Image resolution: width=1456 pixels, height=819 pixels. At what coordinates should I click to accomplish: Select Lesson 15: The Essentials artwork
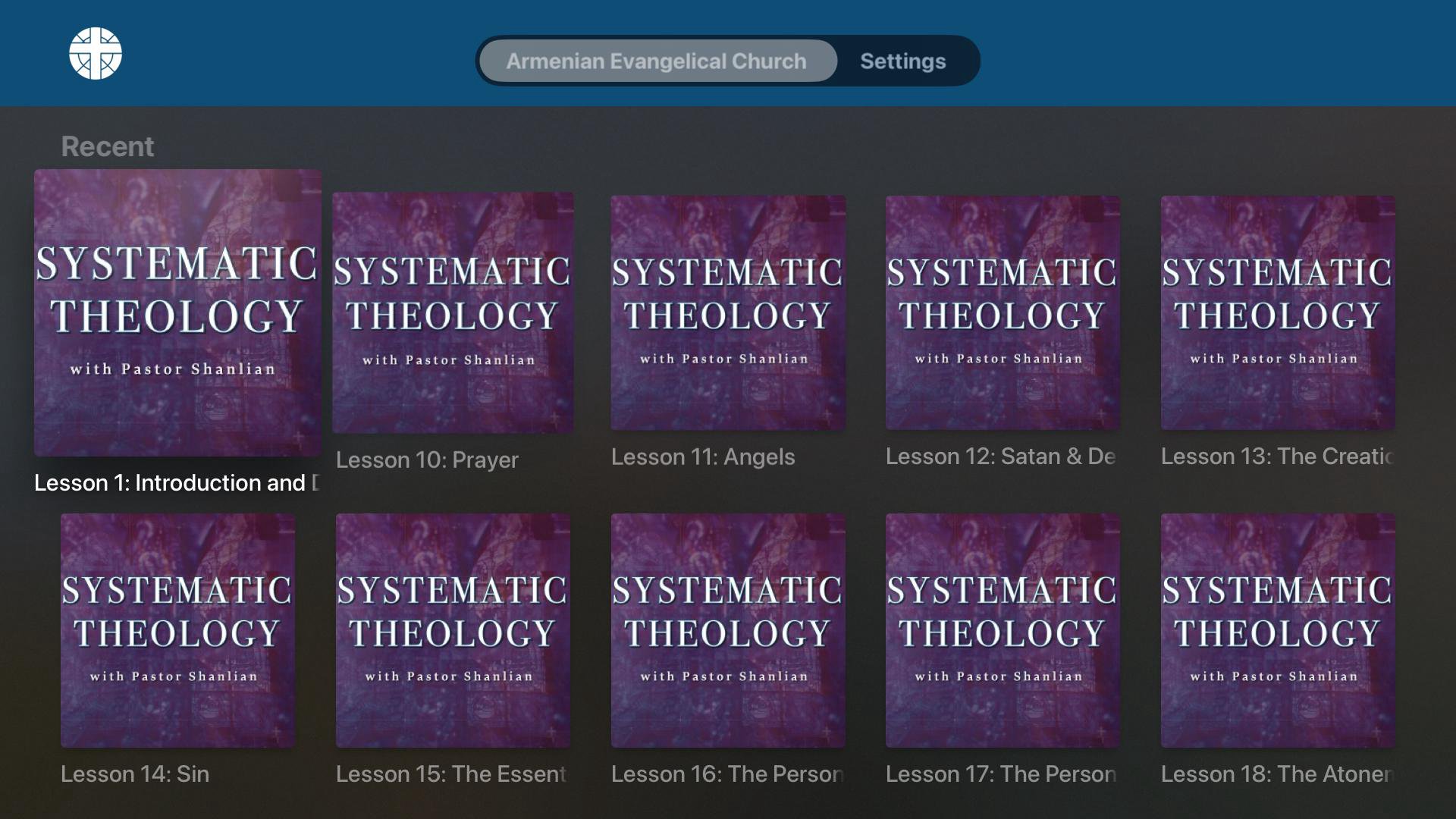click(x=453, y=631)
